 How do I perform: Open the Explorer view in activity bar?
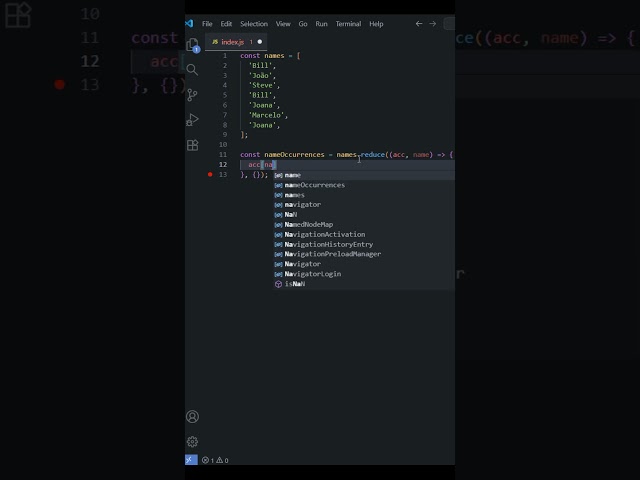(193, 45)
